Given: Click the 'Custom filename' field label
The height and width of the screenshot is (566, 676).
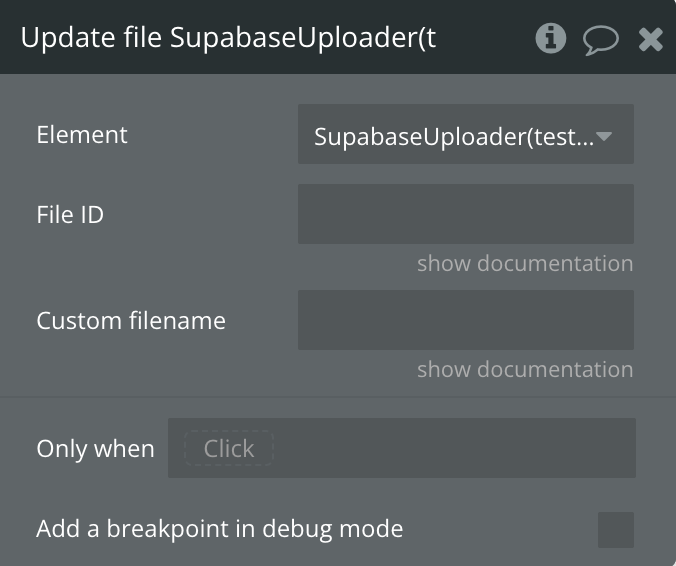Looking at the screenshot, I should (131, 321).
